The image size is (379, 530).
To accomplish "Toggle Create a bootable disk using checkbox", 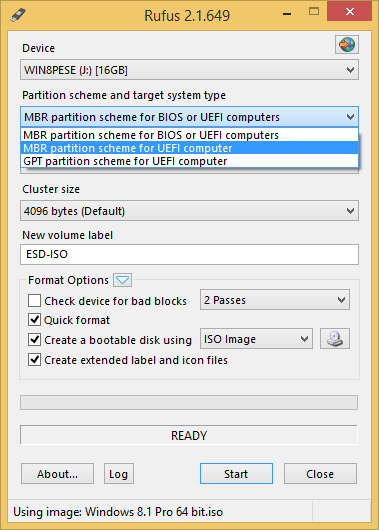I will tap(34, 339).
